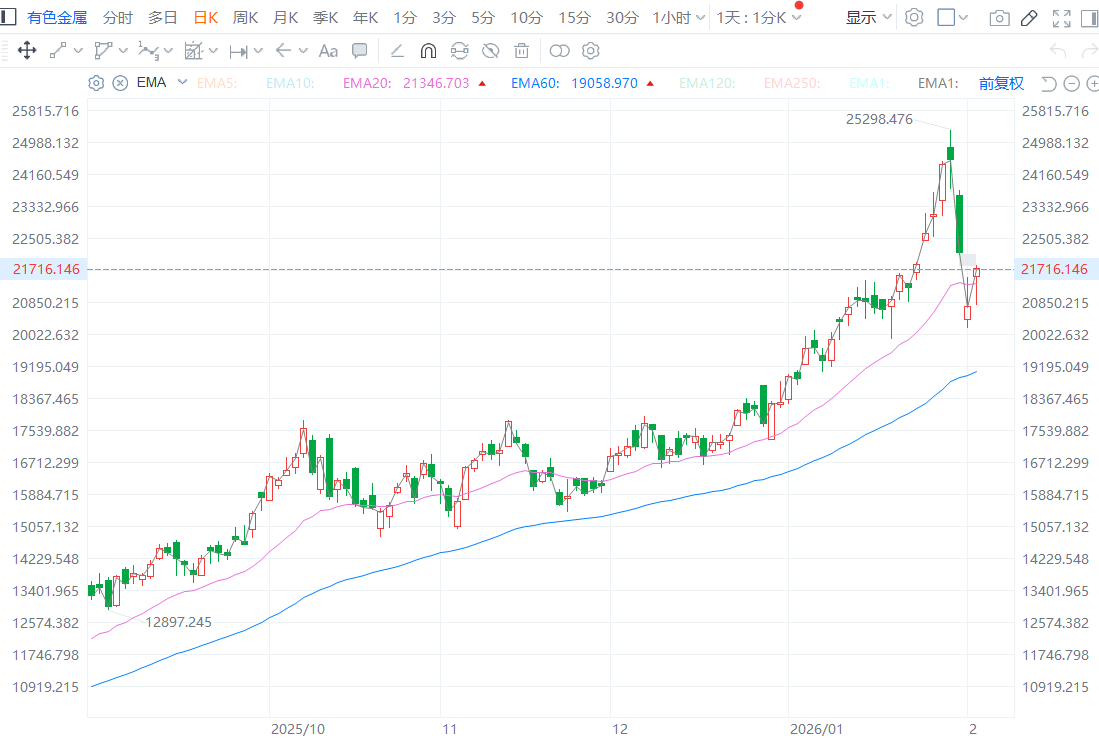Select the 日K daily chart tab

point(205,18)
